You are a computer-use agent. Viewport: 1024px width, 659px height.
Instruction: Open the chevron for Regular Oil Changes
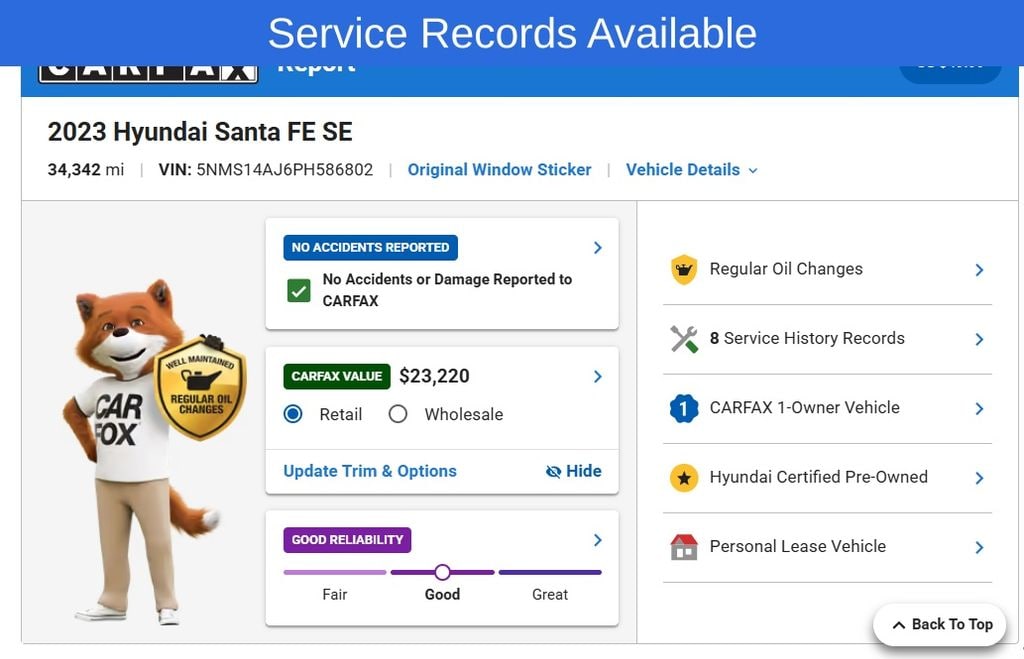click(979, 270)
